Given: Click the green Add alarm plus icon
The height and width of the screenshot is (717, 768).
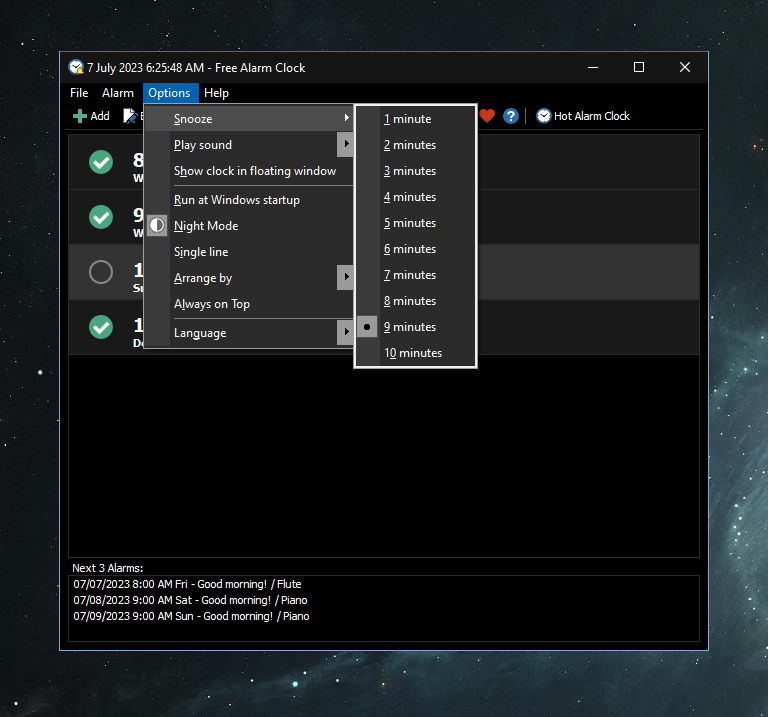Looking at the screenshot, I should tap(79, 116).
